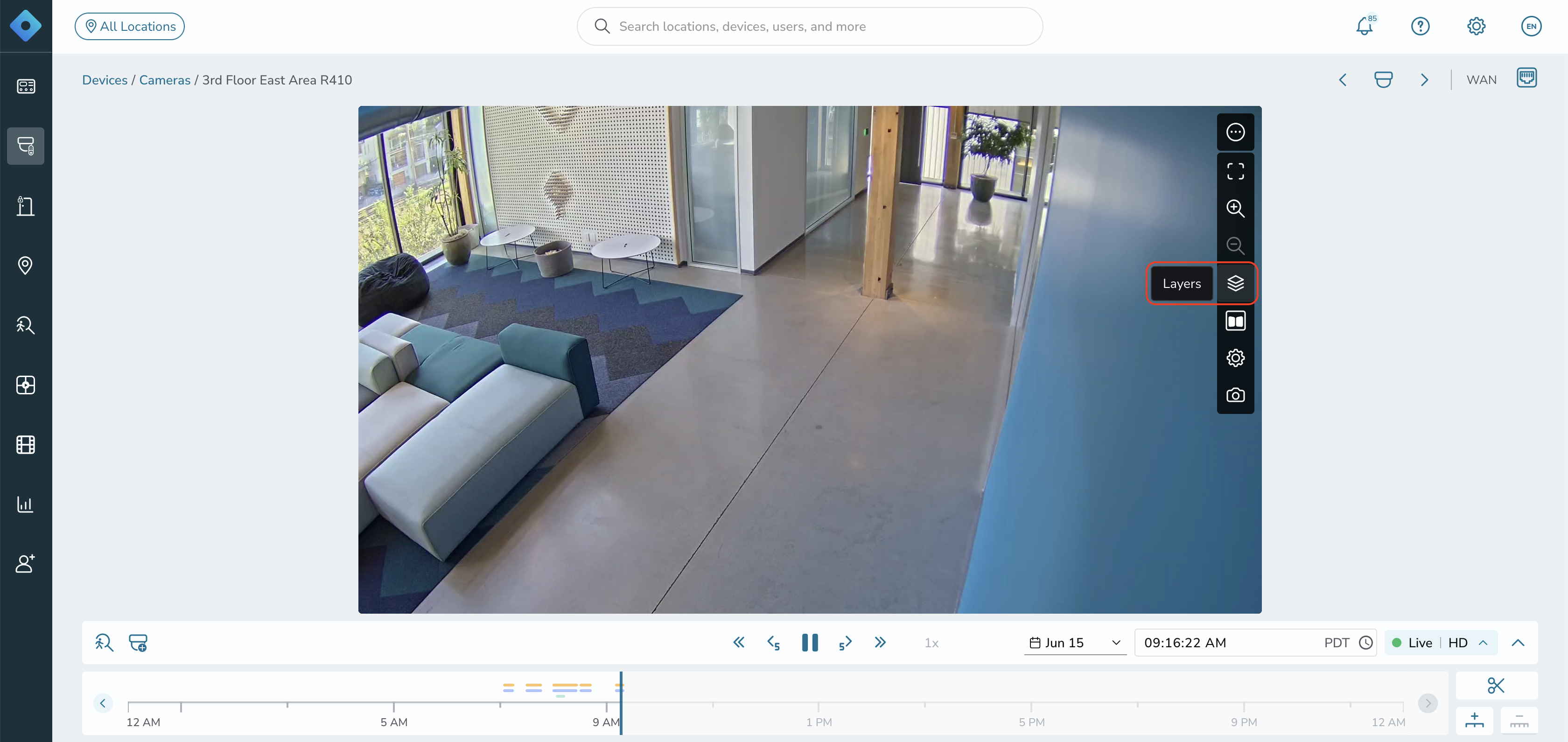Expand the Jun 15 date dropdown
Image resolution: width=1568 pixels, height=742 pixels.
[1075, 643]
